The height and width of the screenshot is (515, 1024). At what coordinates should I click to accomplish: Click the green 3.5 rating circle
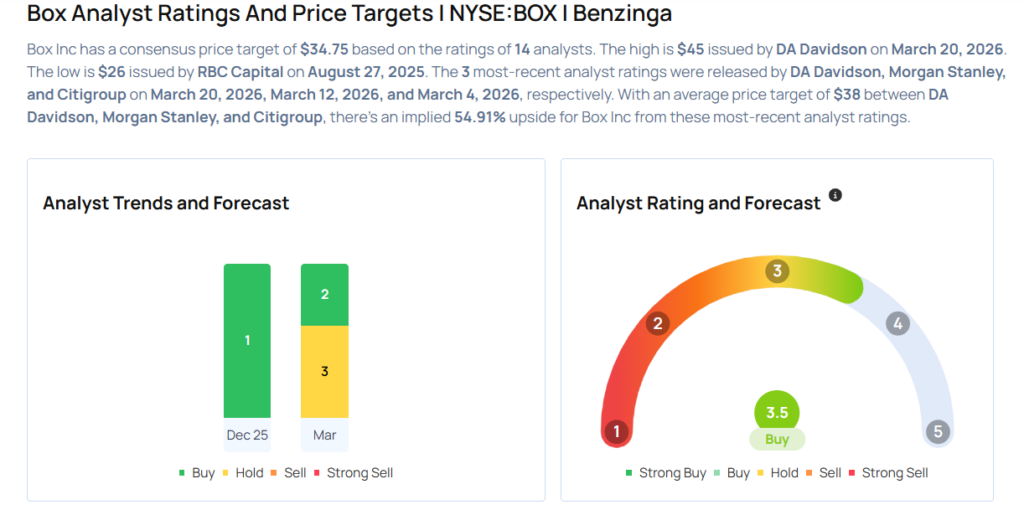777,412
